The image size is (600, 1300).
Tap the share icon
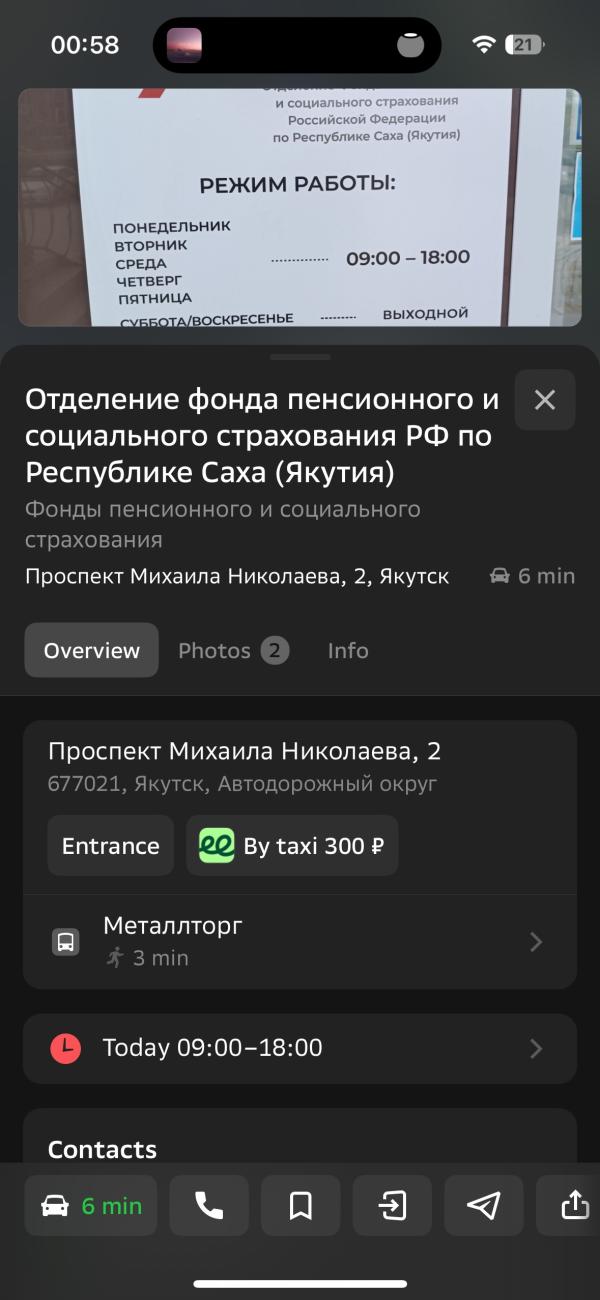[575, 1206]
